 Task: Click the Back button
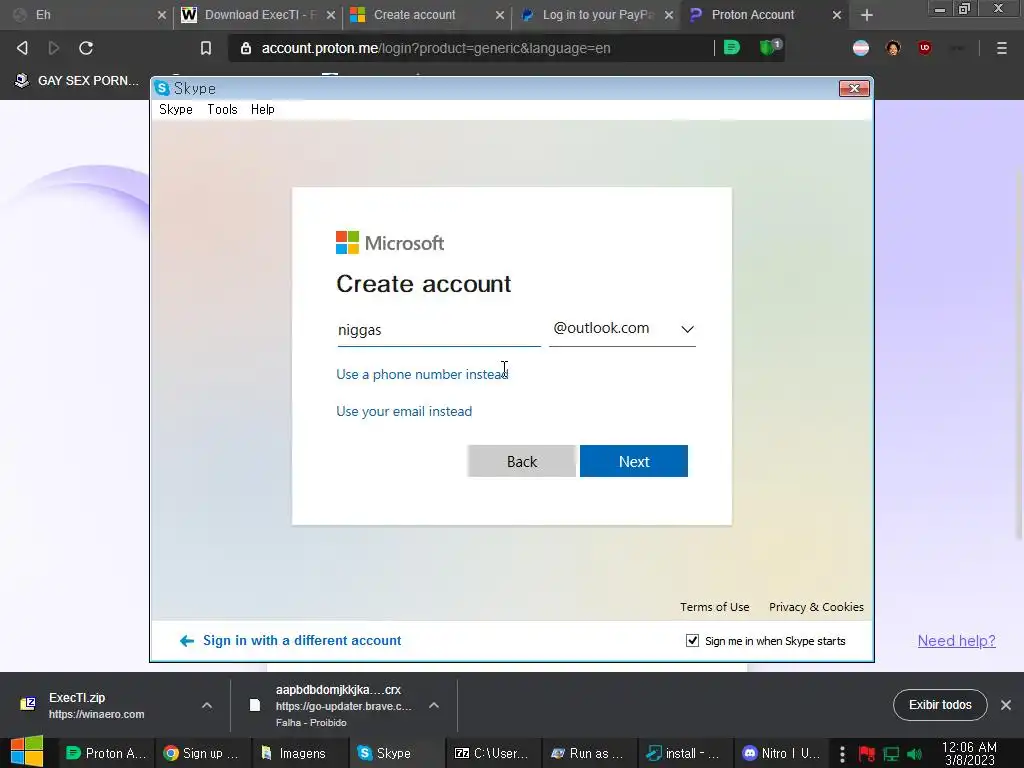[522, 462]
